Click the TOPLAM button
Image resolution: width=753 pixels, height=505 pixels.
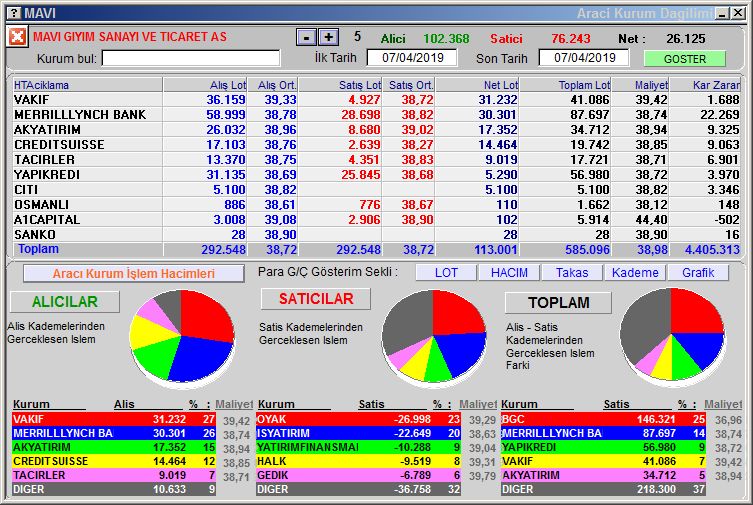(x=559, y=302)
